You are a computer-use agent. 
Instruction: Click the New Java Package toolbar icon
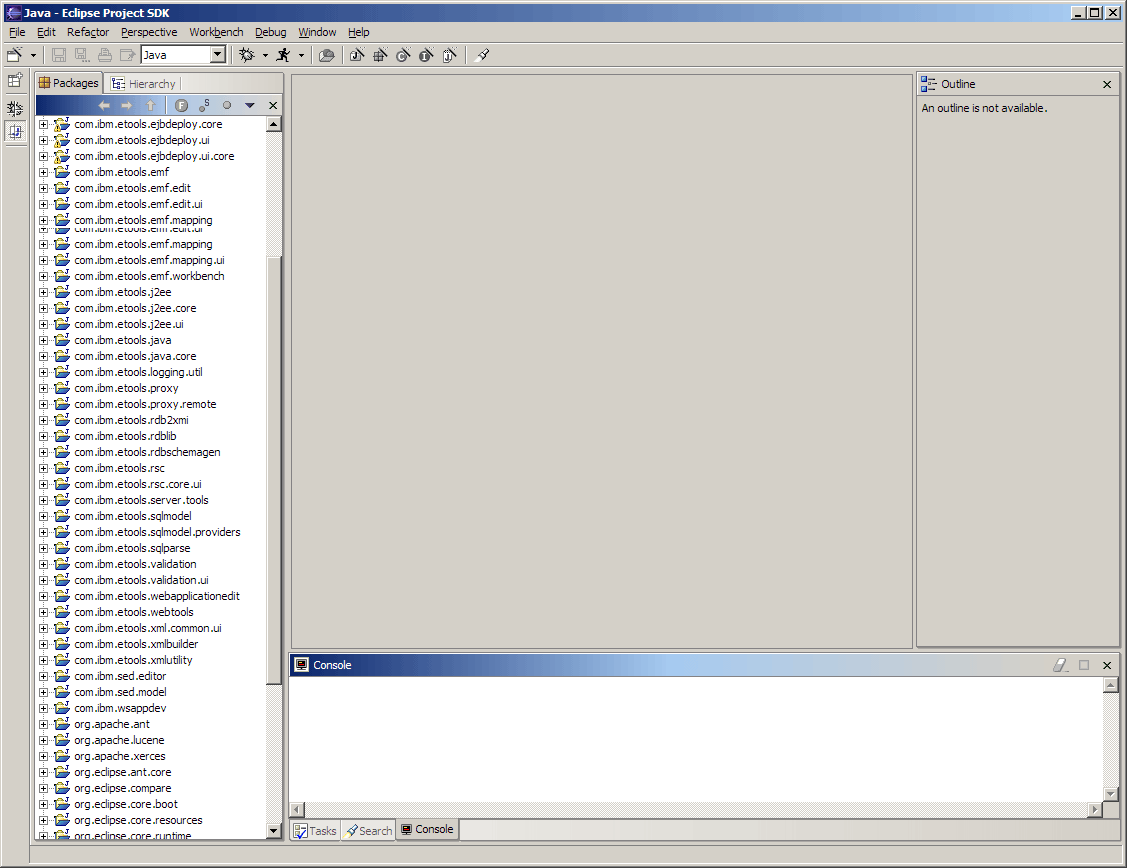point(380,55)
